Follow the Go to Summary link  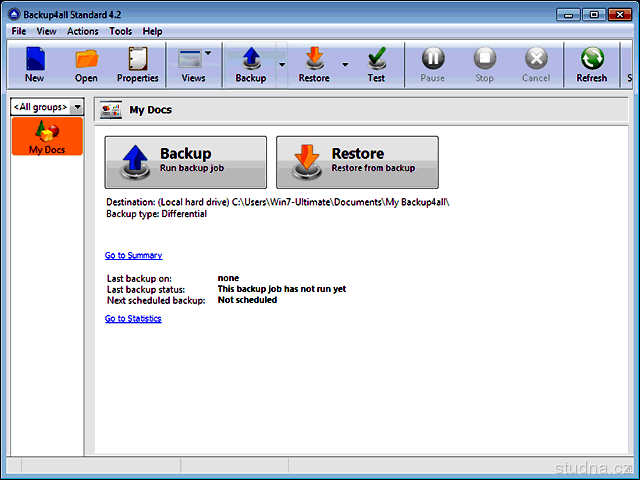click(133, 256)
